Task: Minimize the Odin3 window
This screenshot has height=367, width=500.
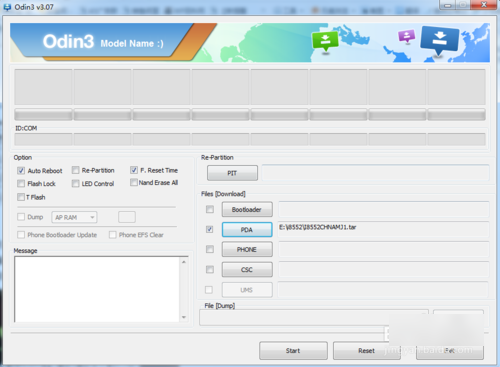Action: (x=448, y=5)
